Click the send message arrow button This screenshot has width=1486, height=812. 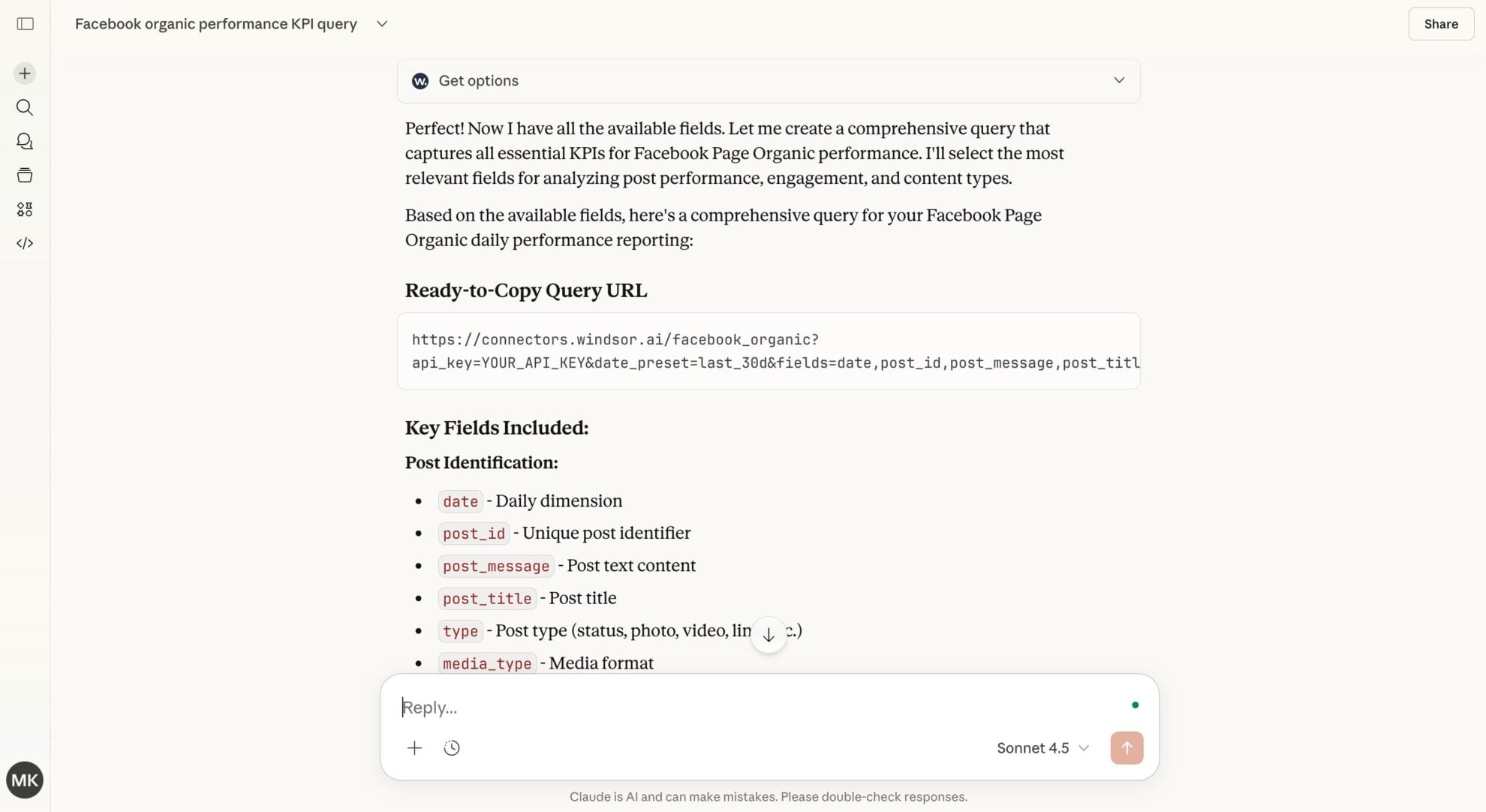coord(1127,748)
